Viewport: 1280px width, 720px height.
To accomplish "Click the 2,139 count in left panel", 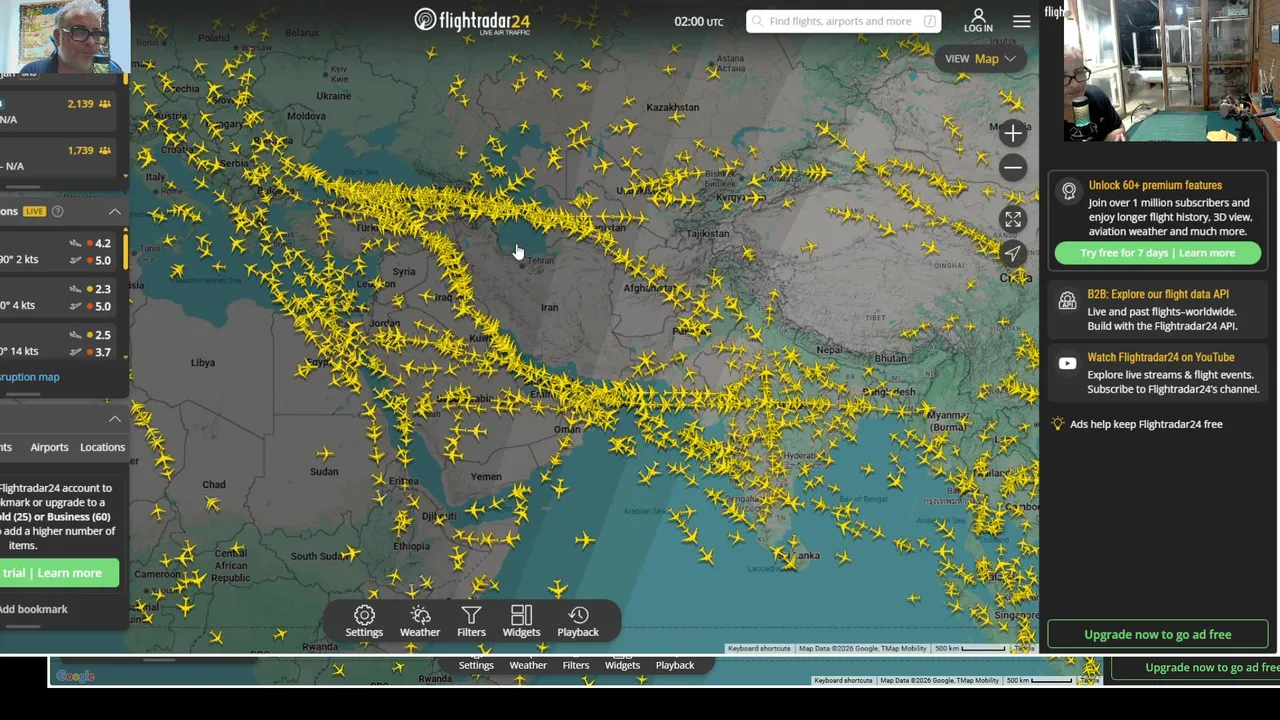I will click(x=80, y=104).
